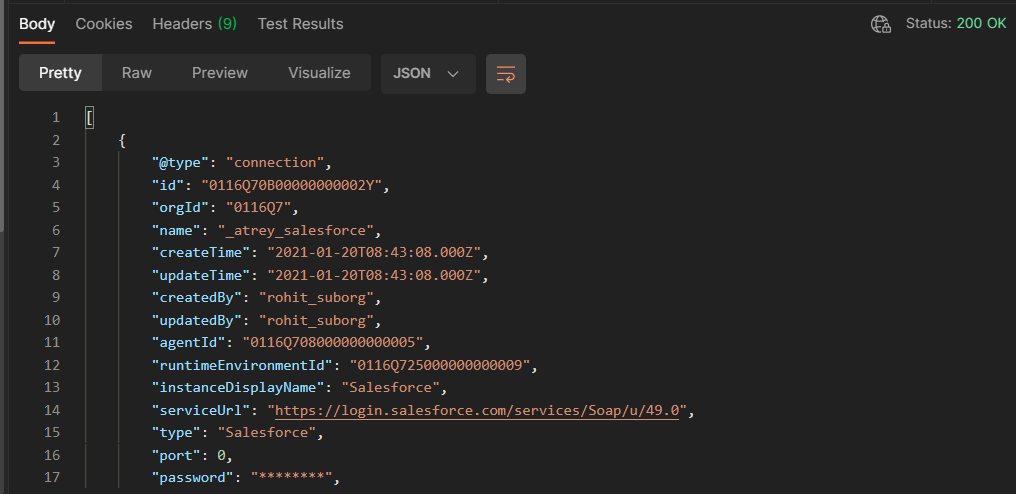This screenshot has width=1016, height=494.
Task: Select the Preview view
Action: (x=220, y=73)
